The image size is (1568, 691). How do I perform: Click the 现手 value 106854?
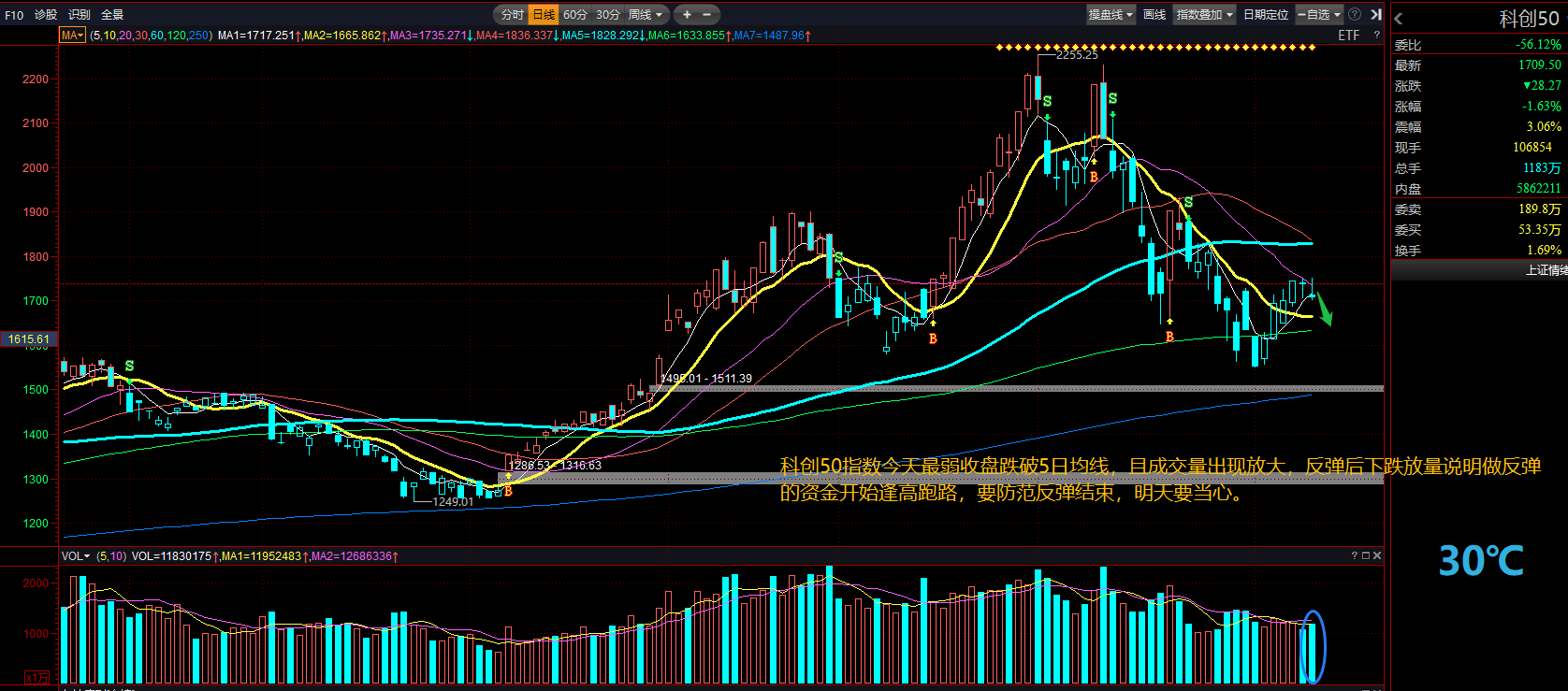click(1532, 148)
